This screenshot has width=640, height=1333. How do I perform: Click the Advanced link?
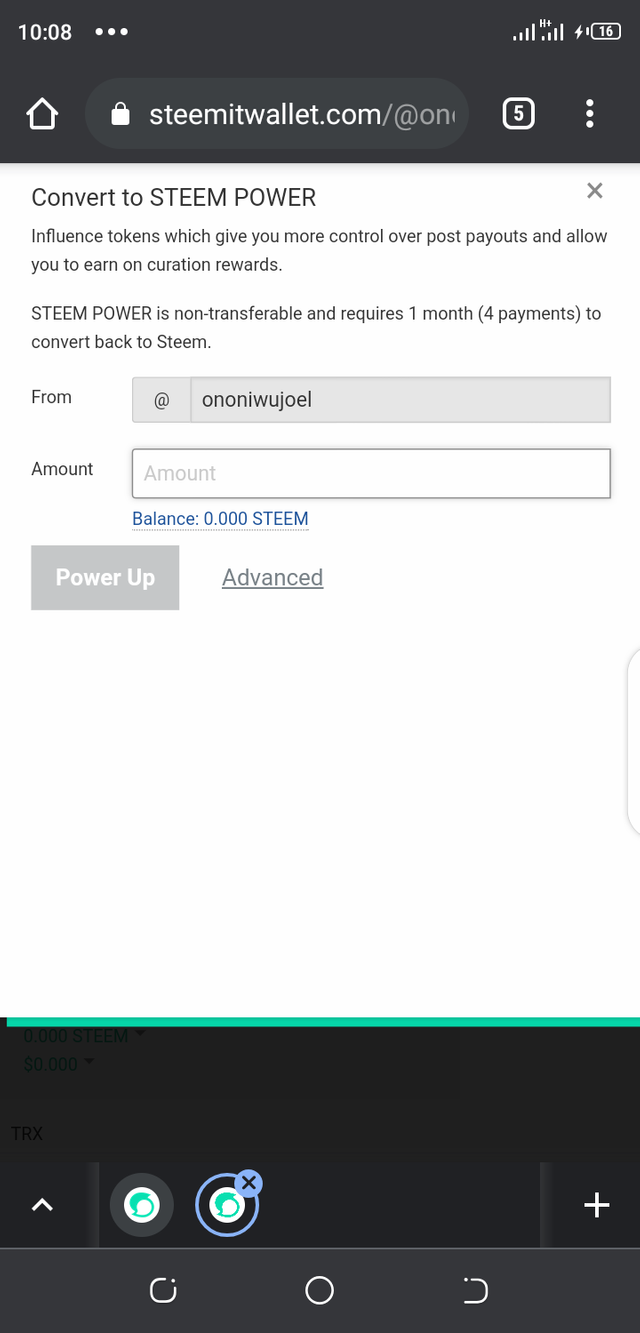pyautogui.click(x=272, y=577)
